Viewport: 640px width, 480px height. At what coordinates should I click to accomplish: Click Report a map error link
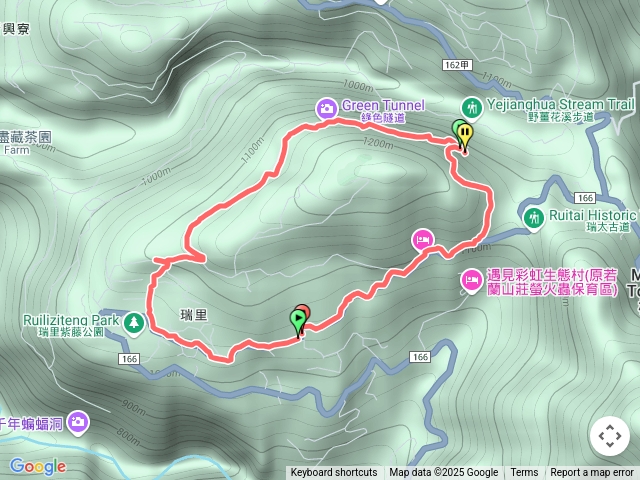tap(591, 473)
